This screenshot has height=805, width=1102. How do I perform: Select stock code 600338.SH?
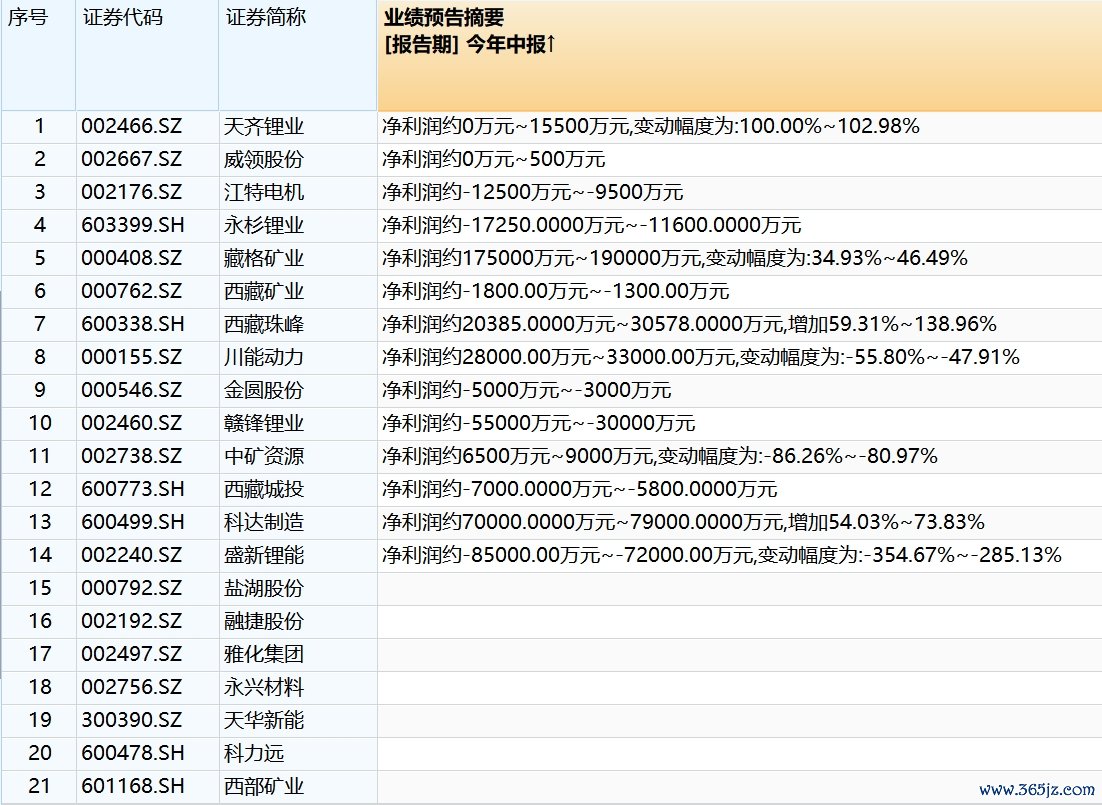pos(133,324)
